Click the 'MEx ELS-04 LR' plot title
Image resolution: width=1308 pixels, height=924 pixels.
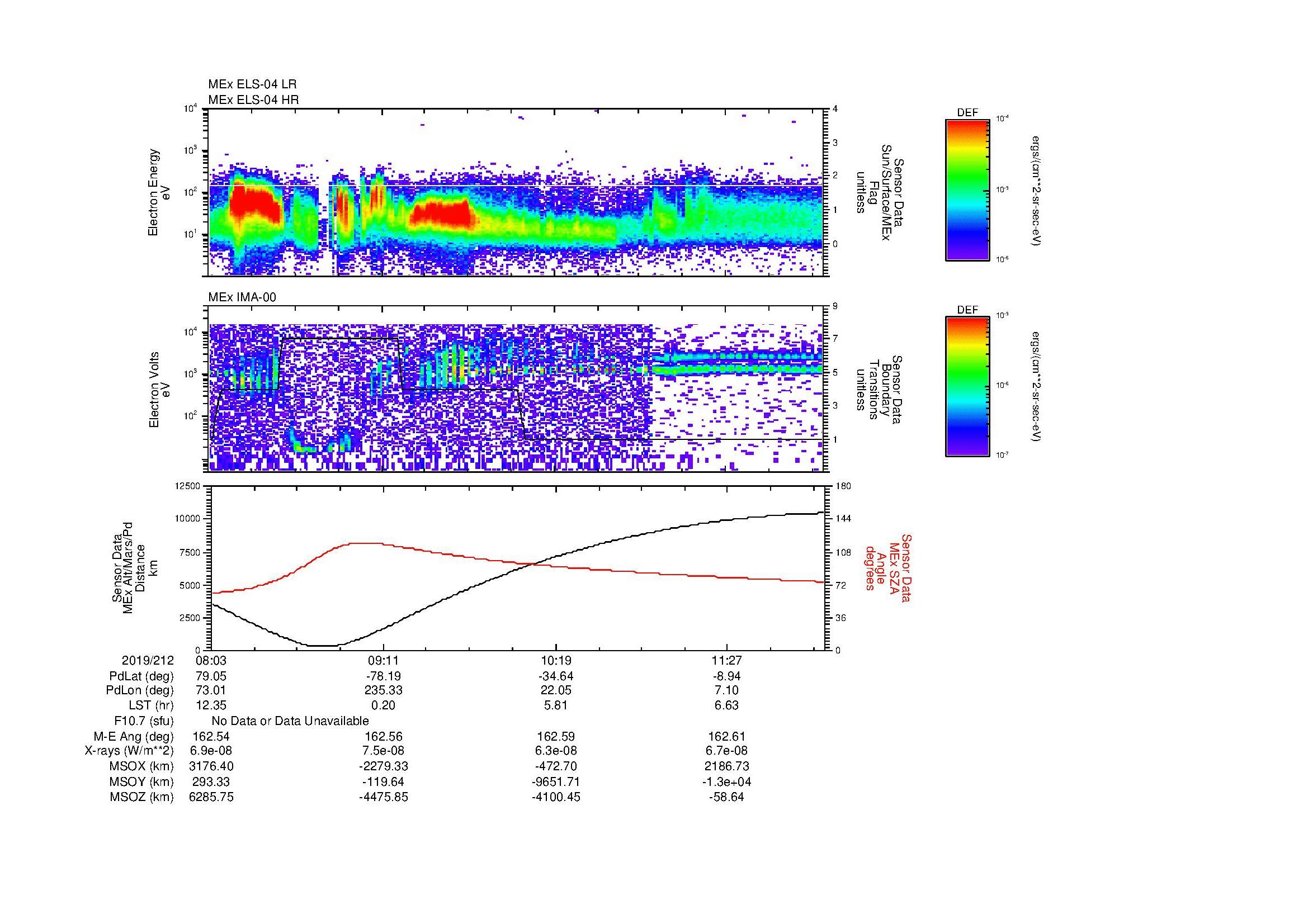[x=252, y=84]
